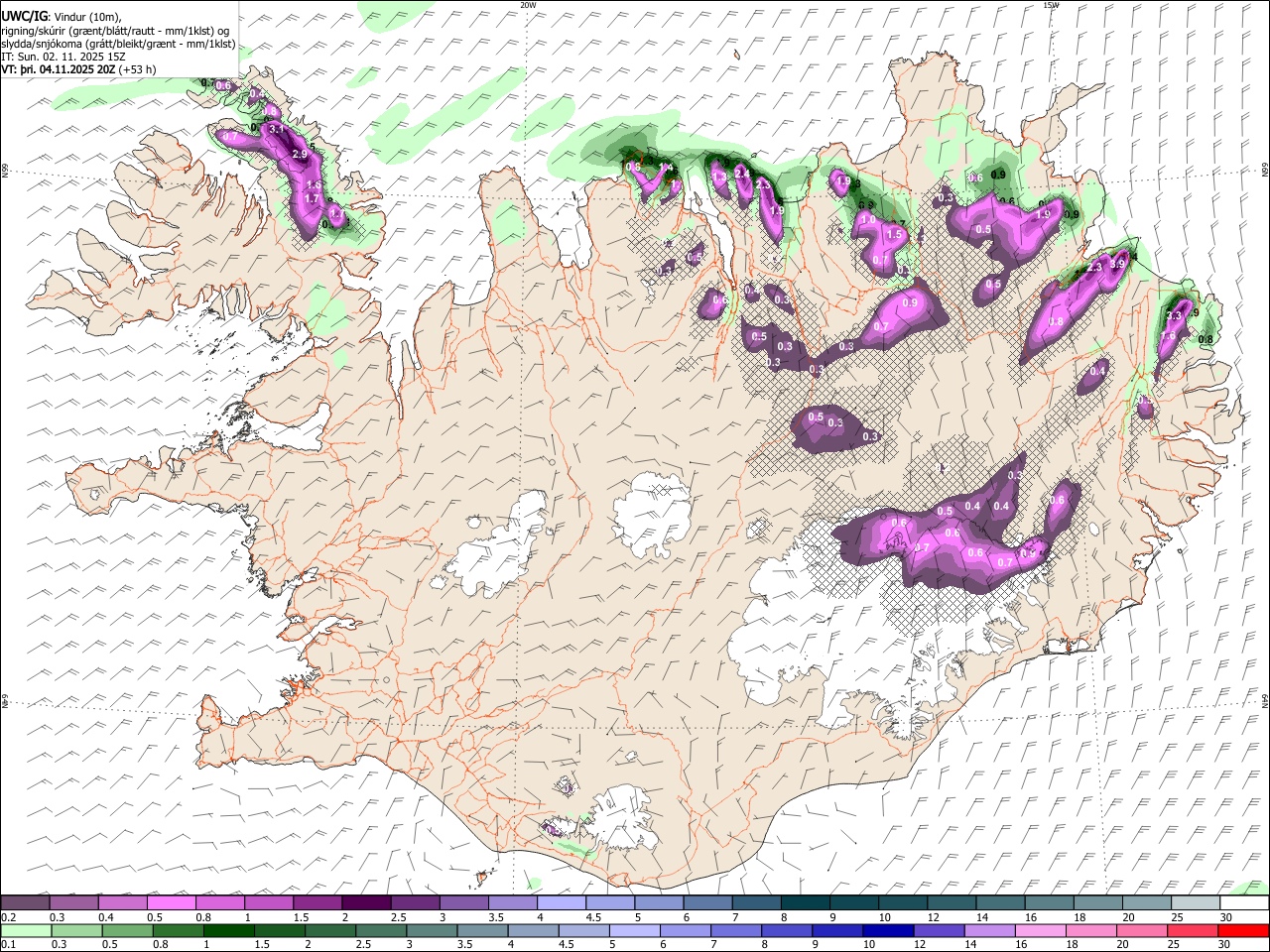Viewport: 1270px width, 952px height.
Task: Pick the darkest green rain swatch at 1
Action: 229,930
